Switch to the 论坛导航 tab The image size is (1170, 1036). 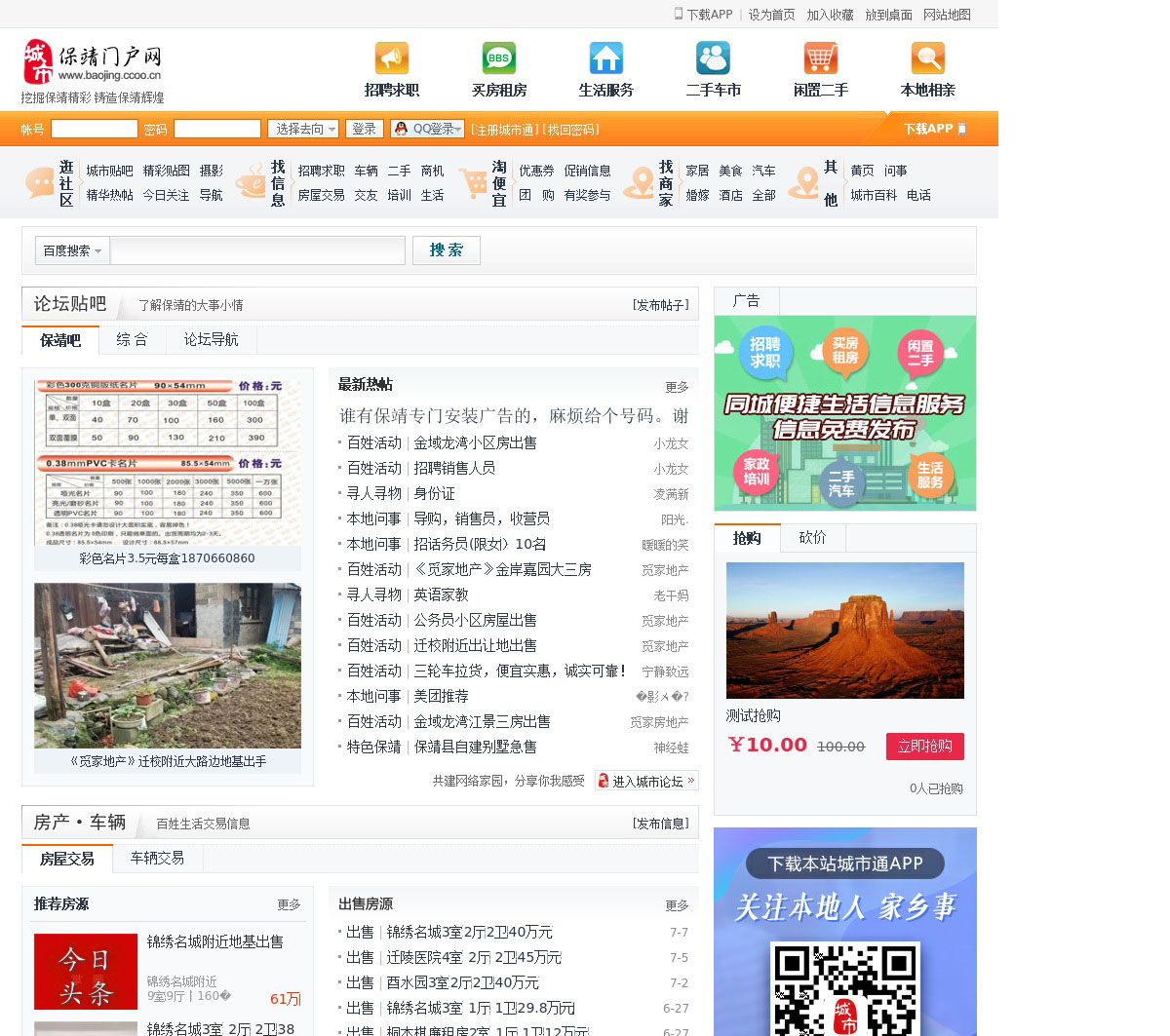tap(211, 339)
